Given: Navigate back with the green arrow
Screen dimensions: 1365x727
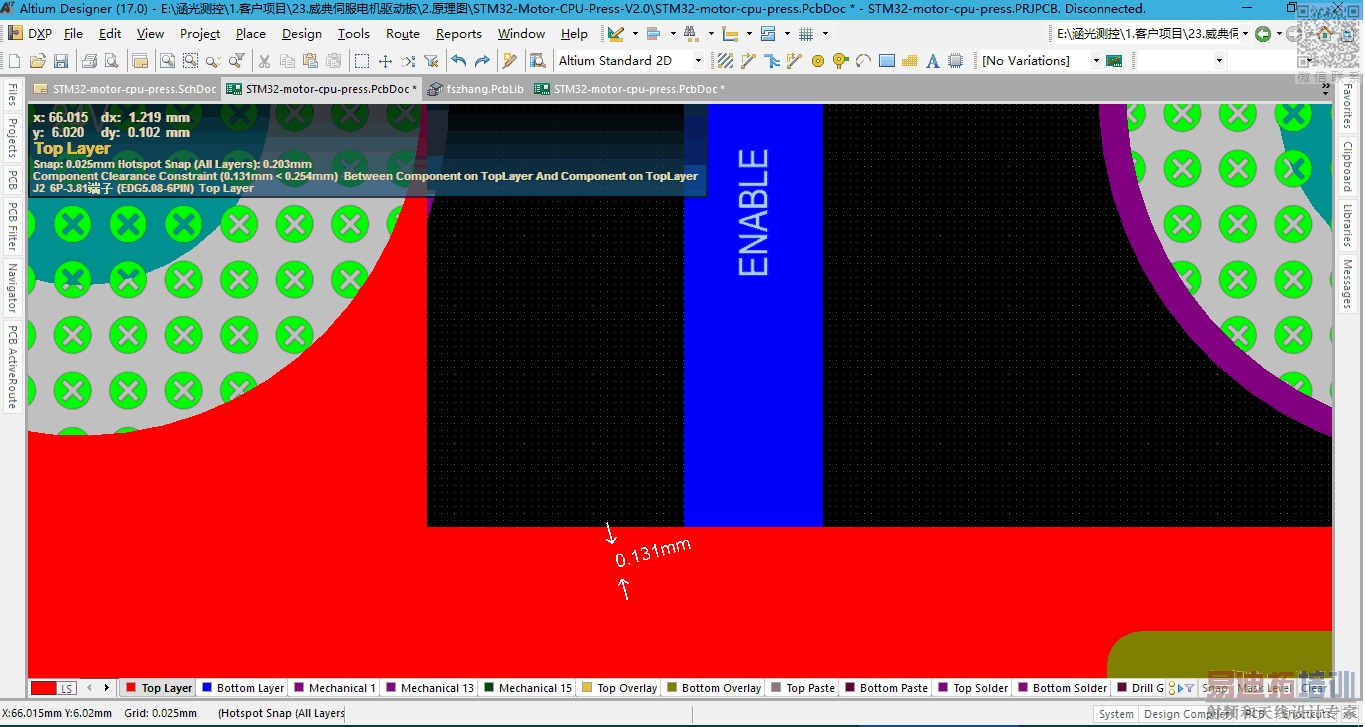Looking at the screenshot, I should (x=1264, y=33).
